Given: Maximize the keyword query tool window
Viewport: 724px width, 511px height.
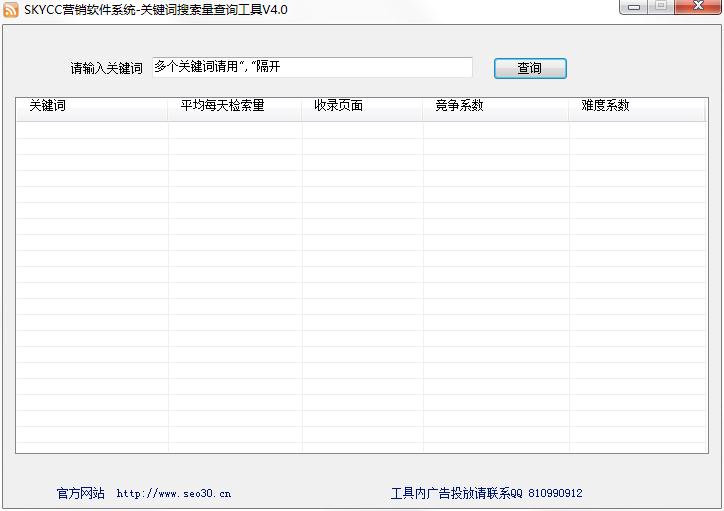Looking at the screenshot, I should tap(660, 8).
